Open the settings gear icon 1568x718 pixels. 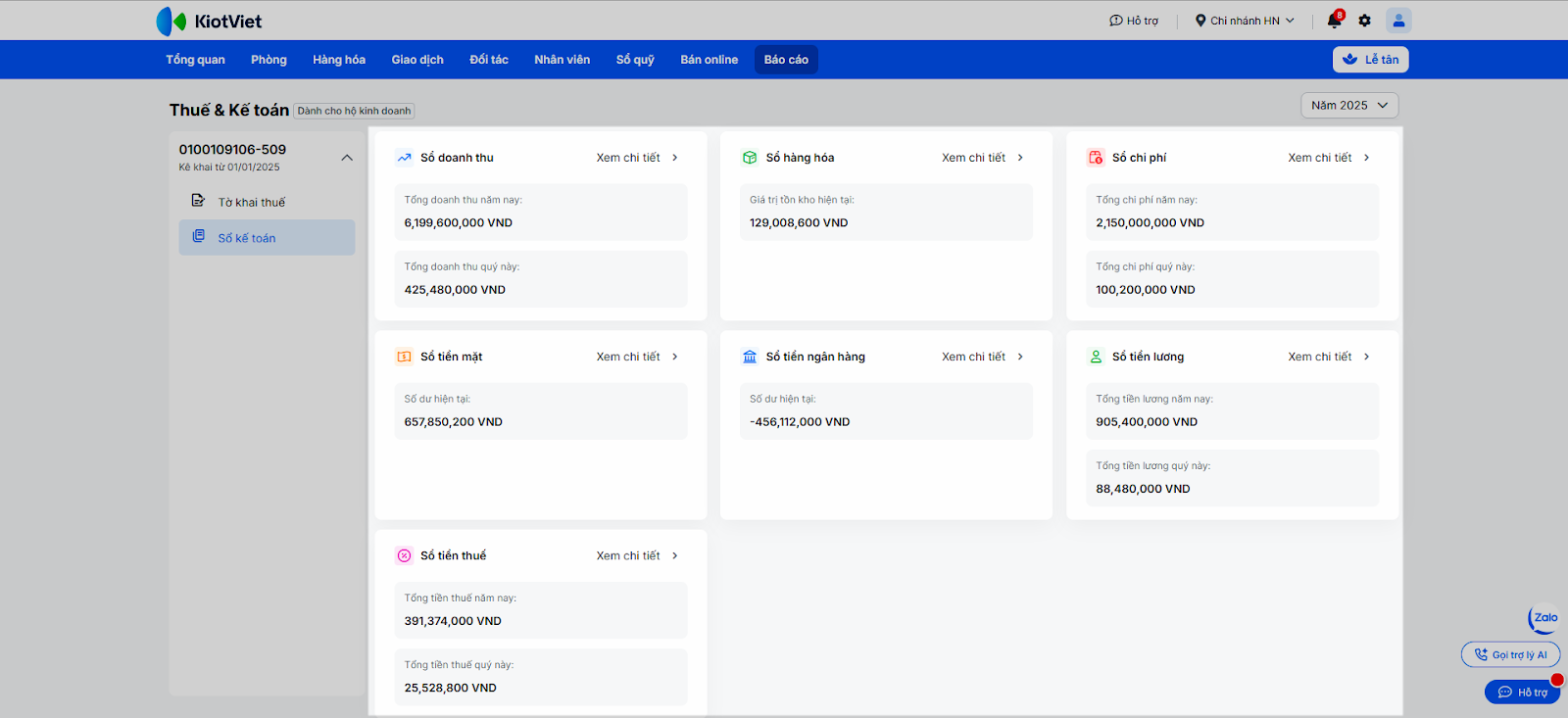1364,21
